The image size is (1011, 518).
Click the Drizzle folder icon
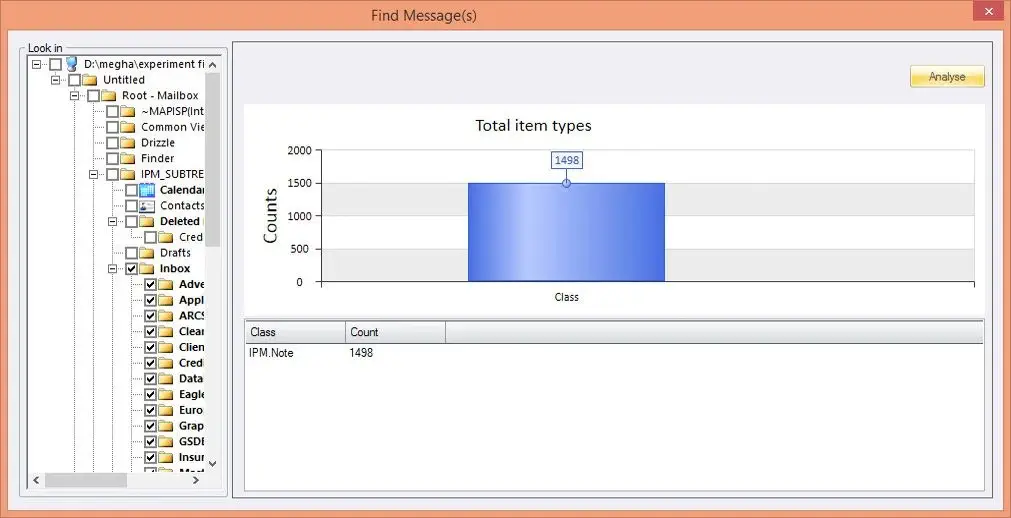[128, 143]
